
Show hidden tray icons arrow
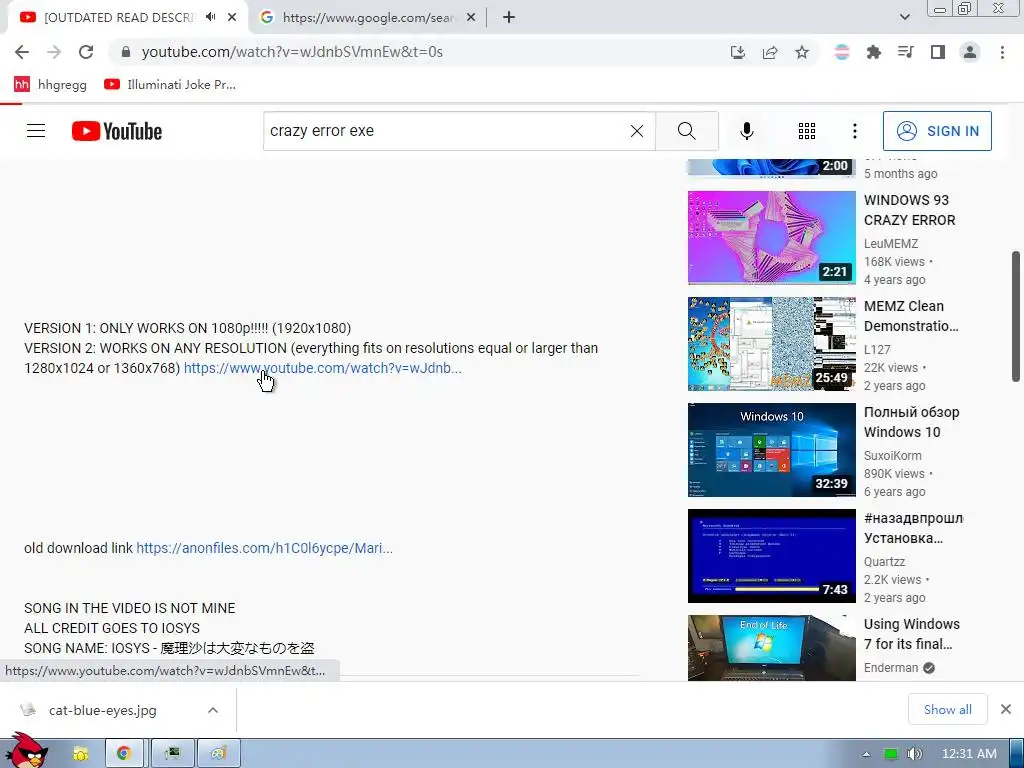[866, 754]
